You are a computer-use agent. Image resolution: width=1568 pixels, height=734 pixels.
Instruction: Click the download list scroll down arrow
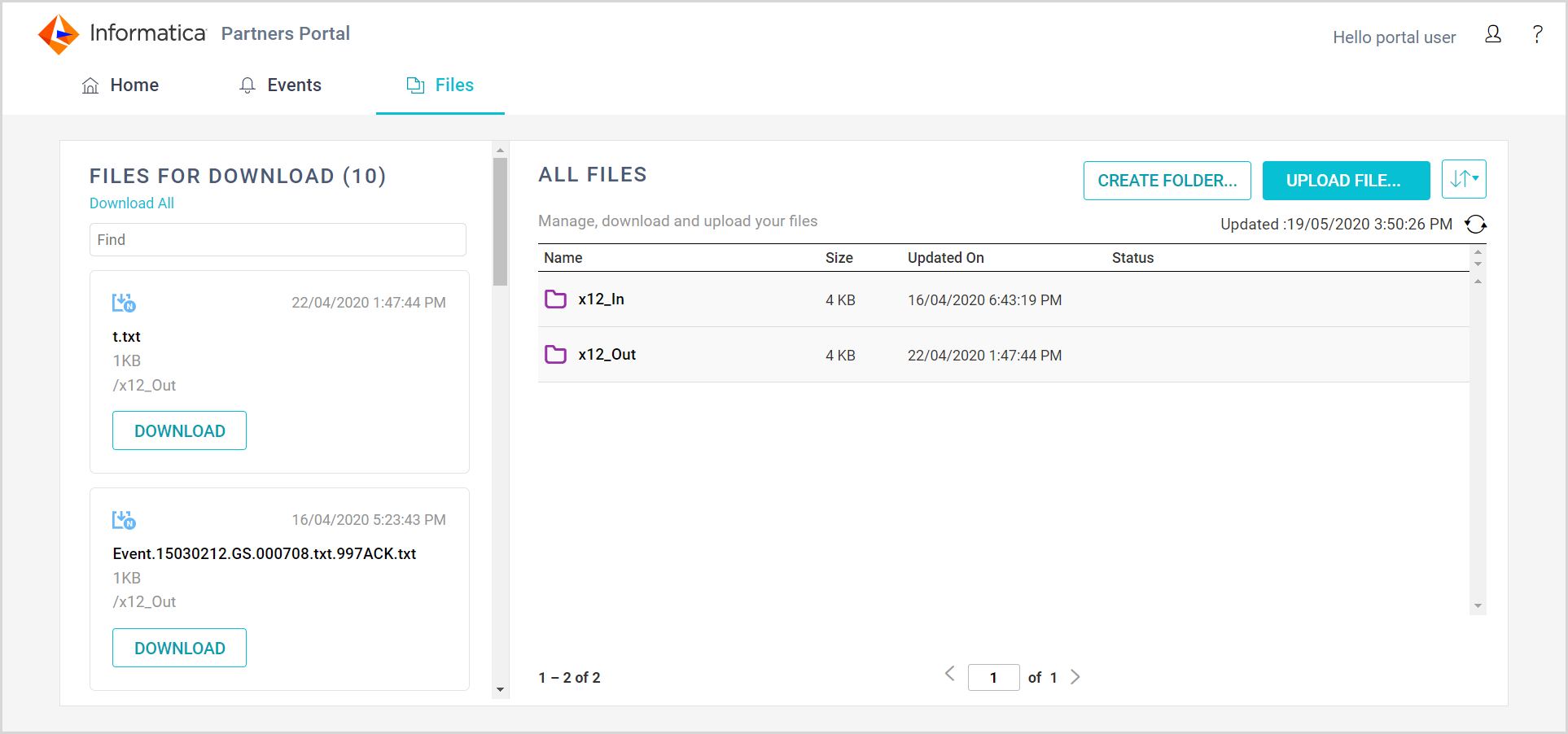pyautogui.click(x=500, y=690)
